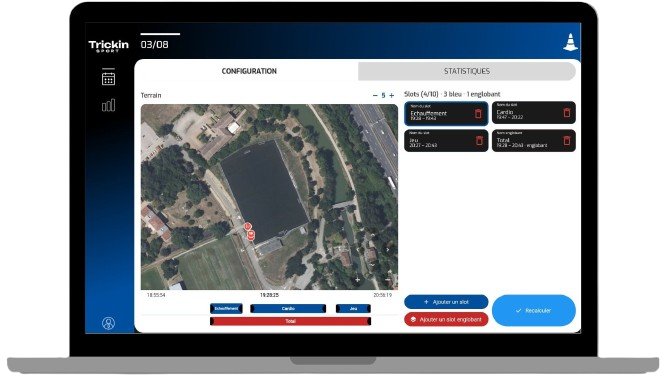
Task: Delete the Jeu slot via its trash icon
Action: point(479,141)
